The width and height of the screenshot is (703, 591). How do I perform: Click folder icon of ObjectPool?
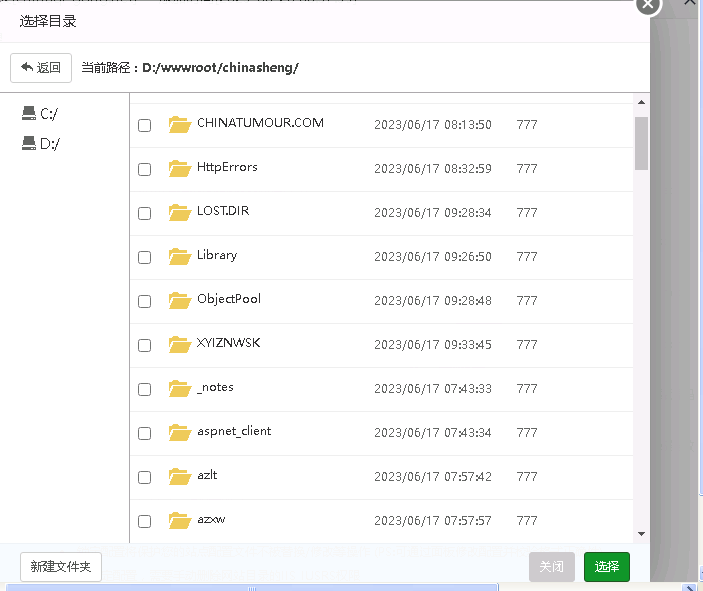(x=180, y=300)
